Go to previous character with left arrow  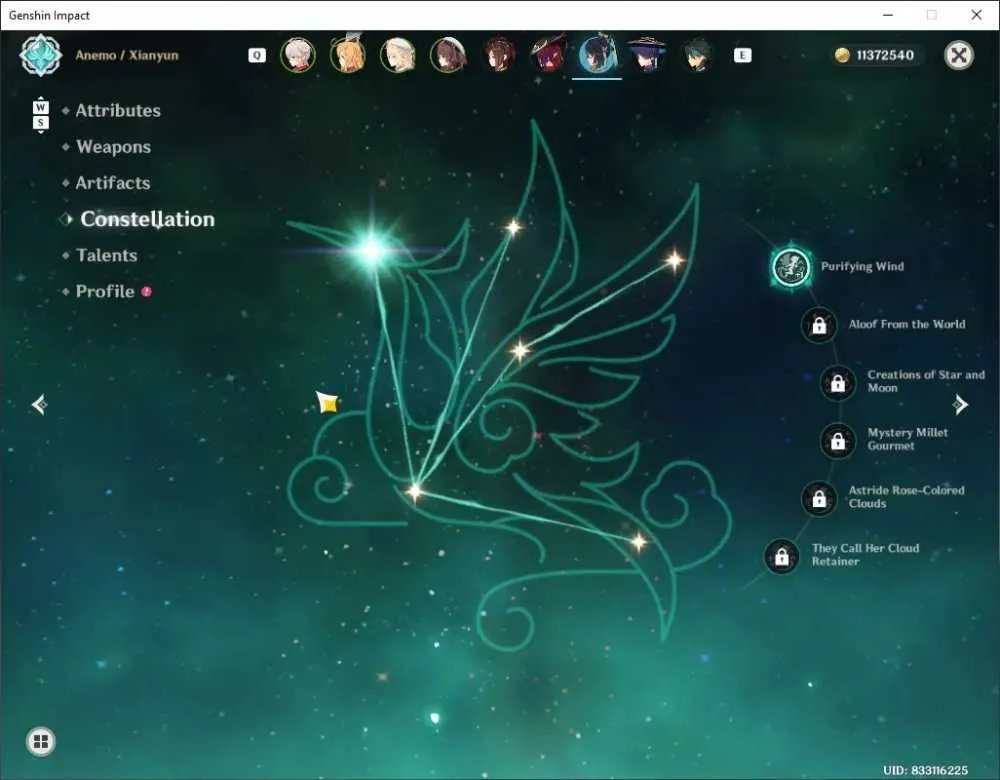pos(40,404)
